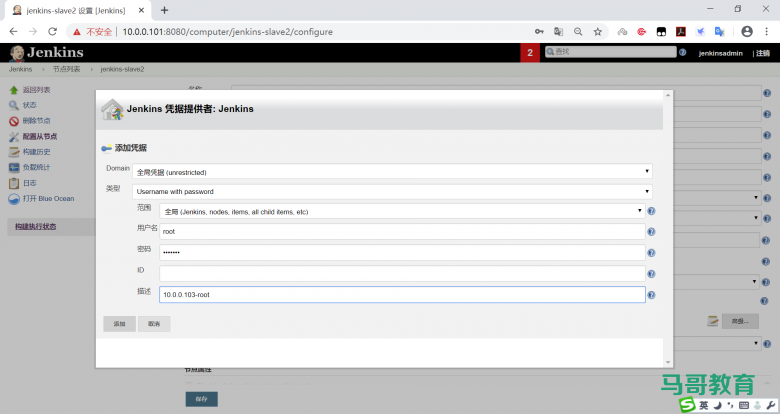Image resolution: width=780 pixels, height=414 pixels.
Task: Close the jenkins-slave2 browser tab
Action: [141, 10]
